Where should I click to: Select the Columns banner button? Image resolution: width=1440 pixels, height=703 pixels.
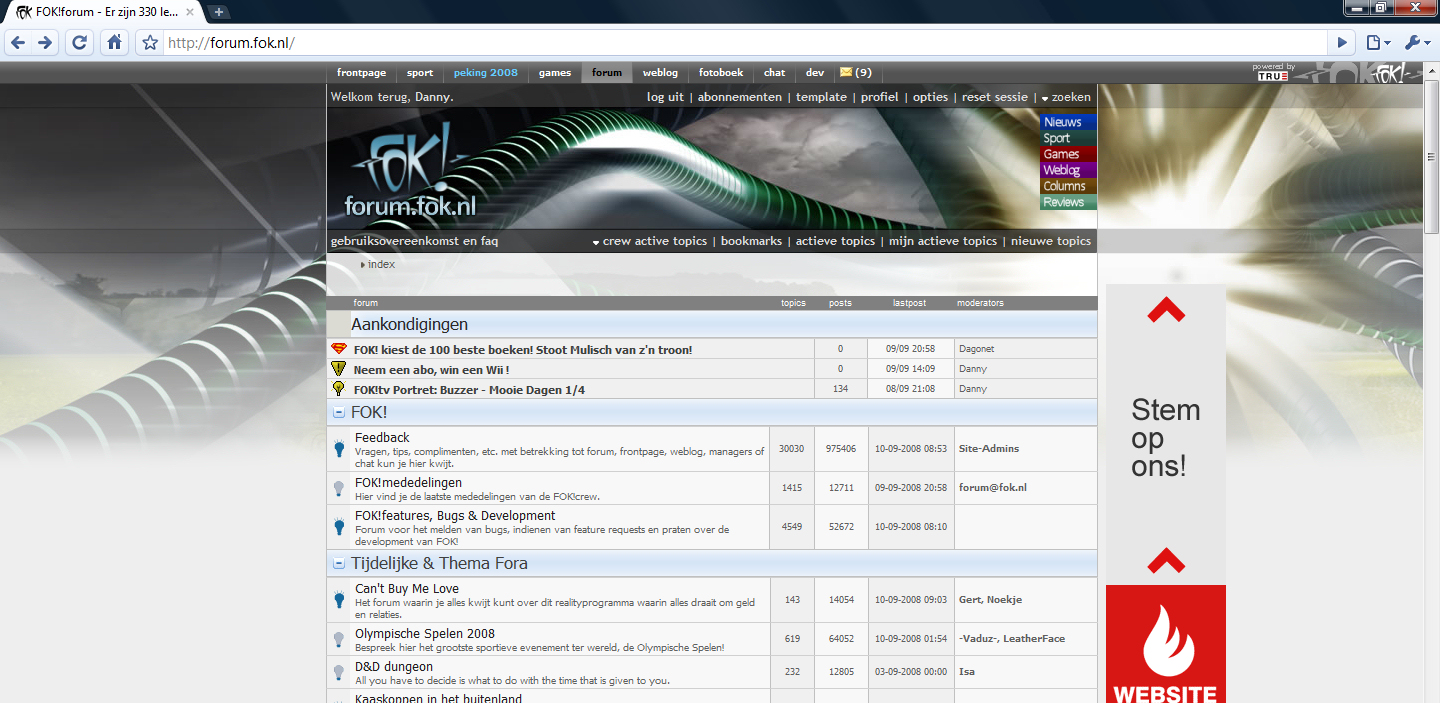(1068, 186)
